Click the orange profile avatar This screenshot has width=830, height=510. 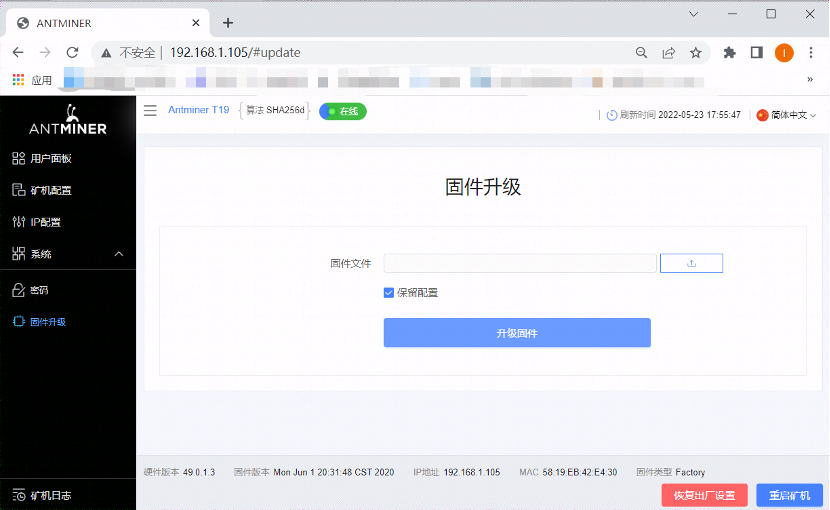click(784, 52)
